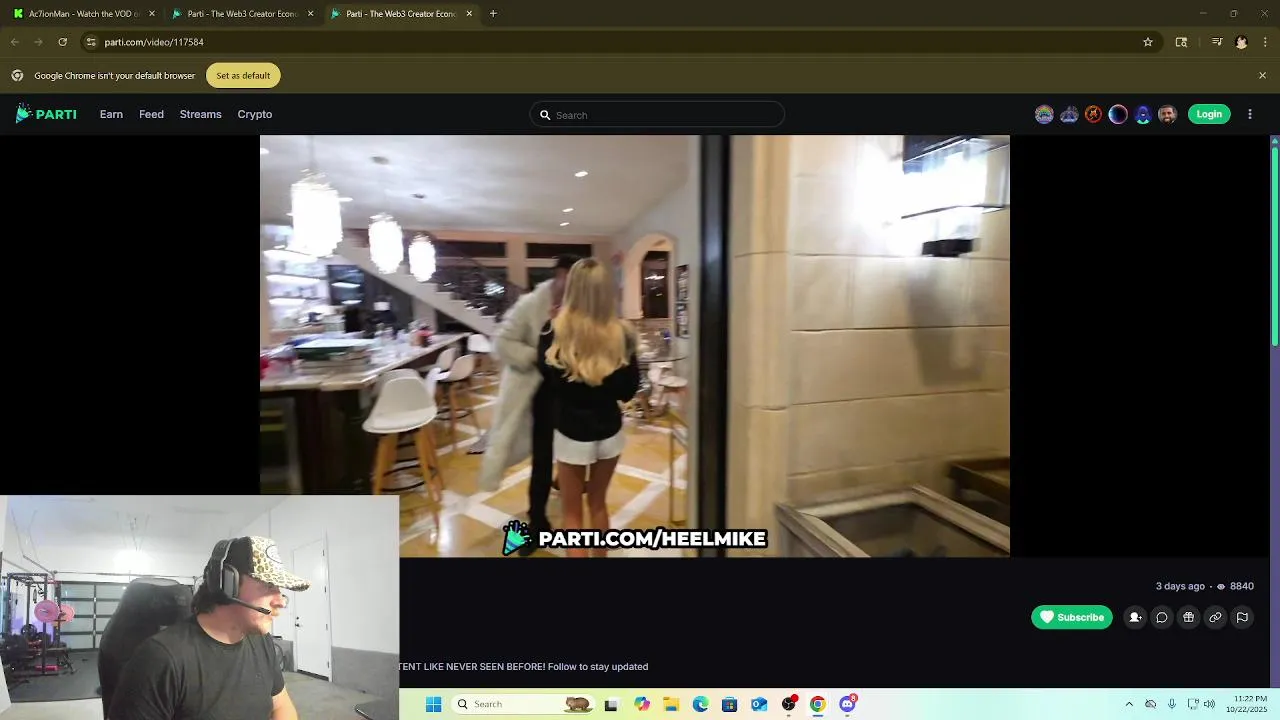Open Outlook from taskbar
Screen dimensions: 1280x720
(x=759, y=704)
